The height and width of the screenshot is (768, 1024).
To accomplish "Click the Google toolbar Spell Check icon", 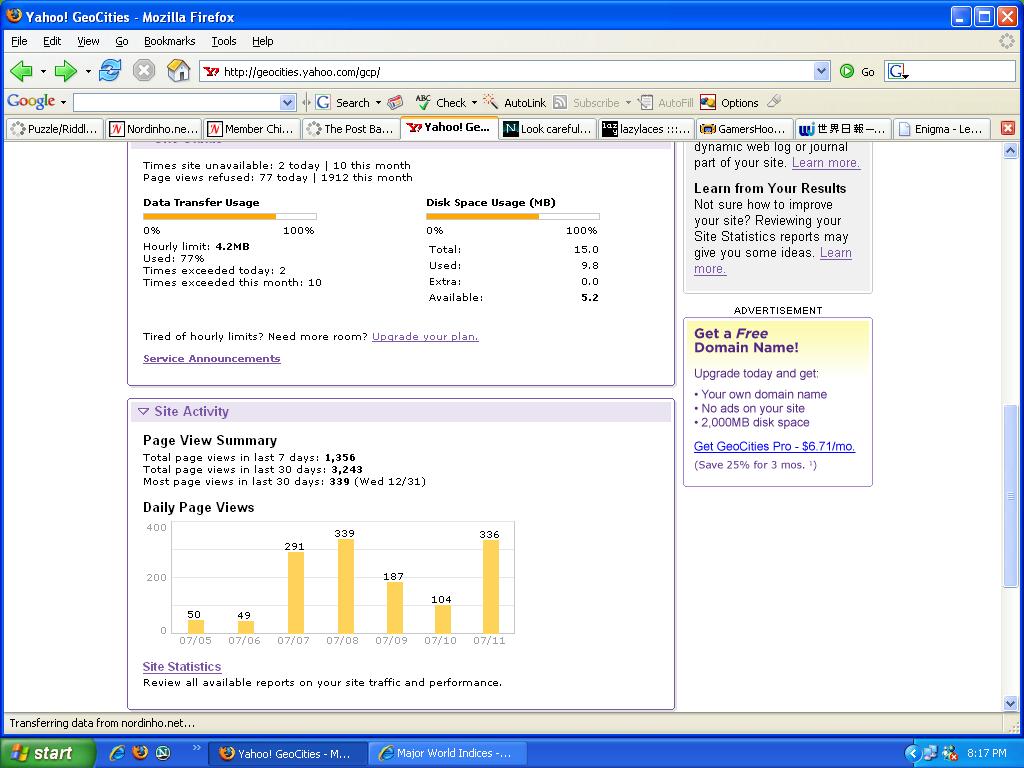I will tap(424, 102).
